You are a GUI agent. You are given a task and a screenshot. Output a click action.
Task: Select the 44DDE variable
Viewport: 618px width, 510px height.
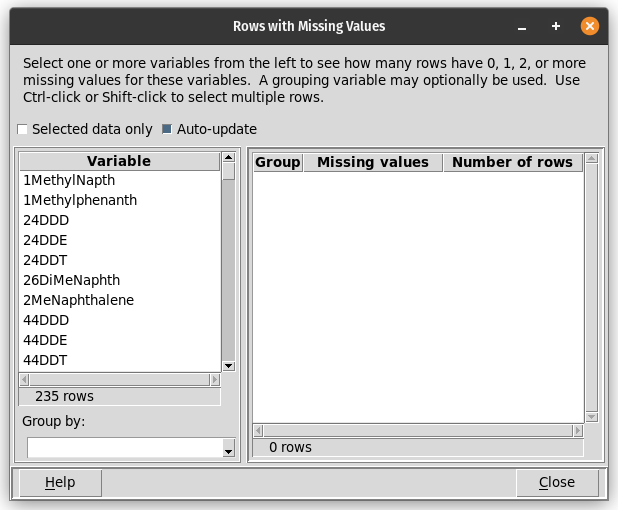click(119, 341)
